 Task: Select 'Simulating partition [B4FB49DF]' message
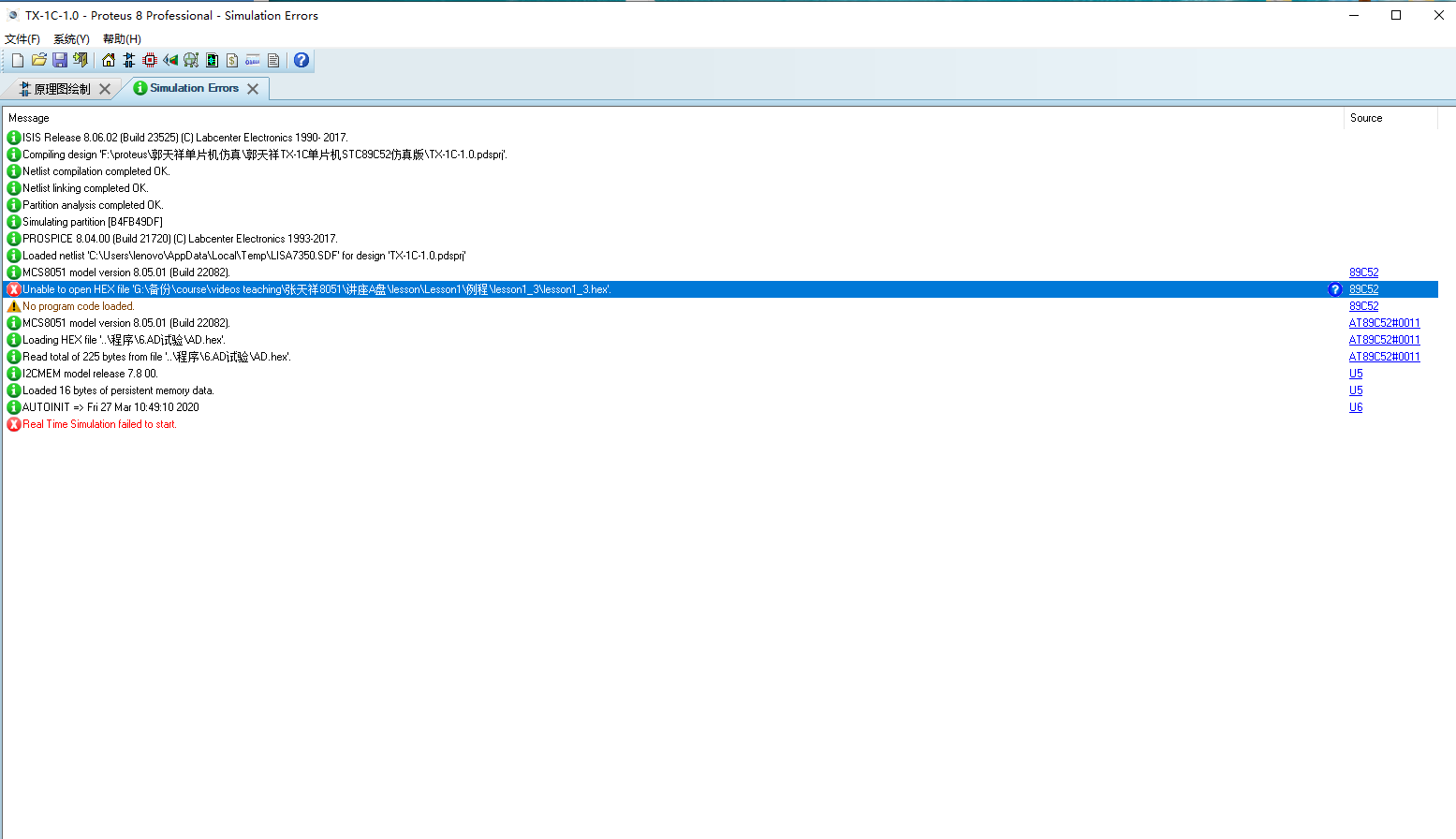tap(93, 222)
